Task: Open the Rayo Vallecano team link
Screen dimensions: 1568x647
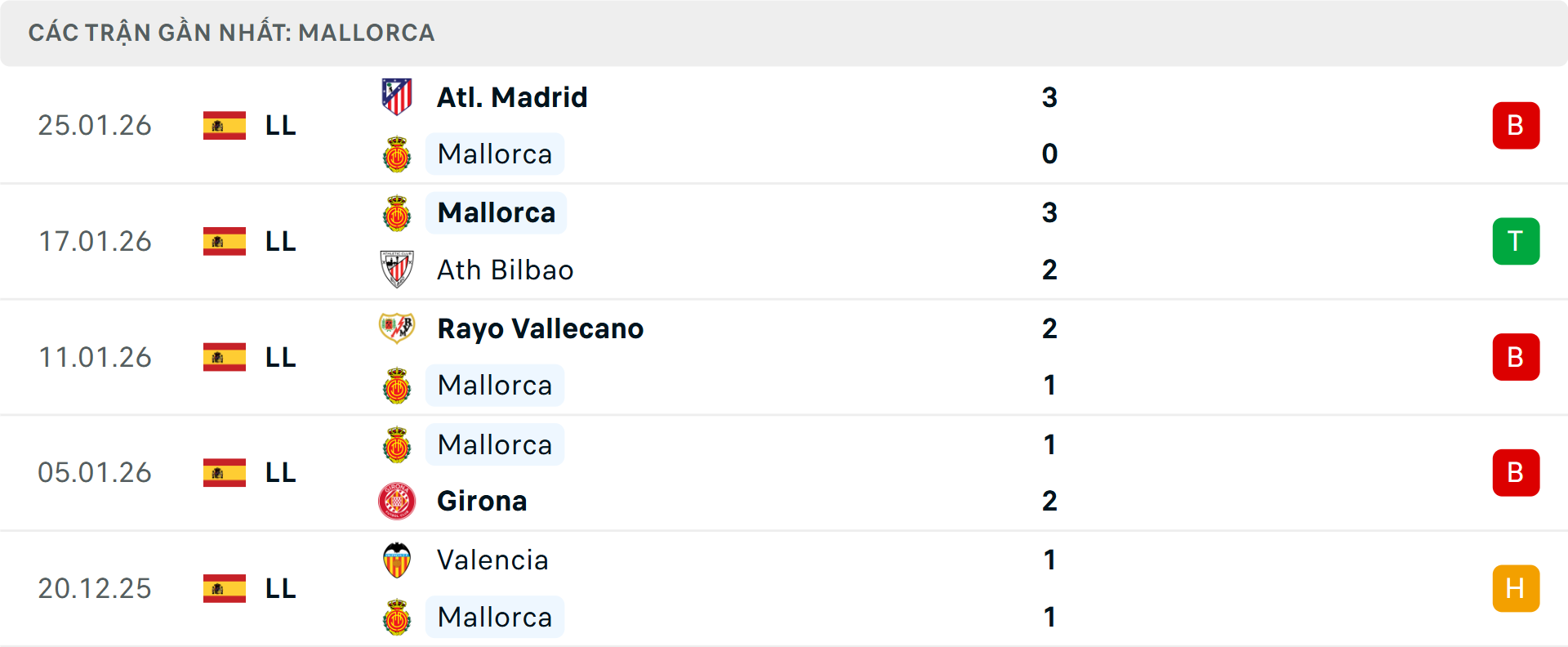Action: pos(540,328)
